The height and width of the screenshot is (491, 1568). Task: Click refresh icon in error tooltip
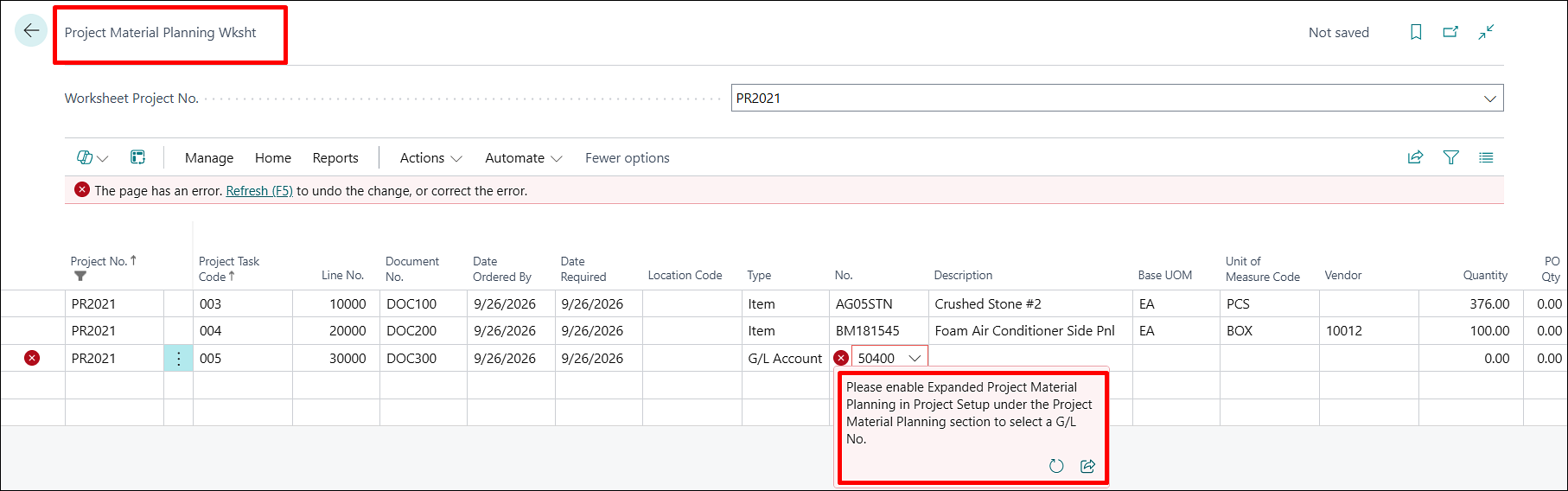click(x=1056, y=466)
